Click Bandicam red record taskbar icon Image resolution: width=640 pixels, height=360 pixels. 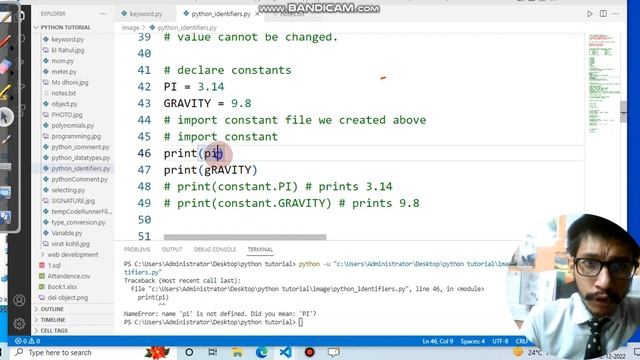[309, 352]
